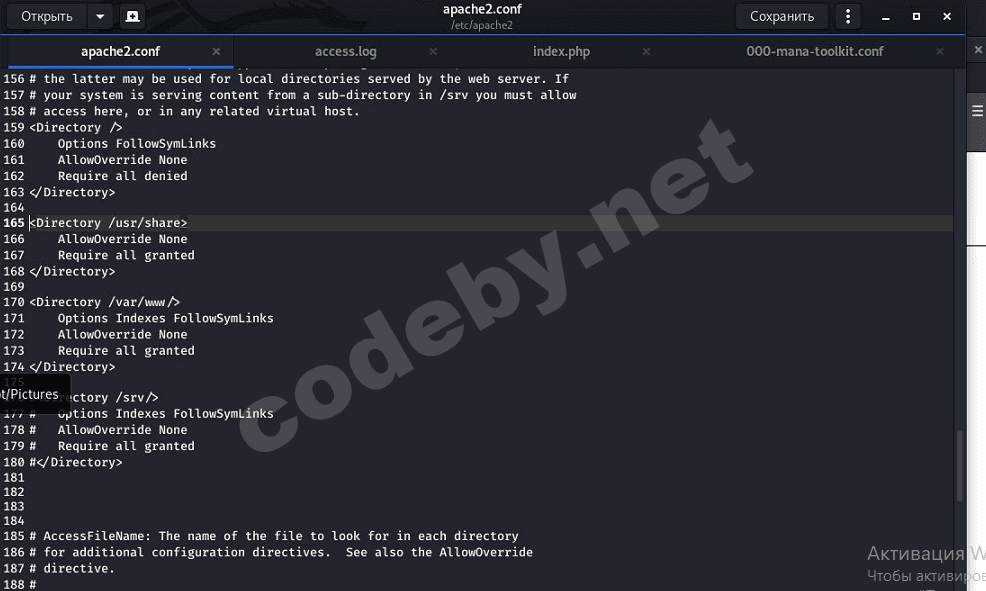The image size is (986, 591).
Task: Click '</Directory>' on line 174
Action: click(72, 367)
